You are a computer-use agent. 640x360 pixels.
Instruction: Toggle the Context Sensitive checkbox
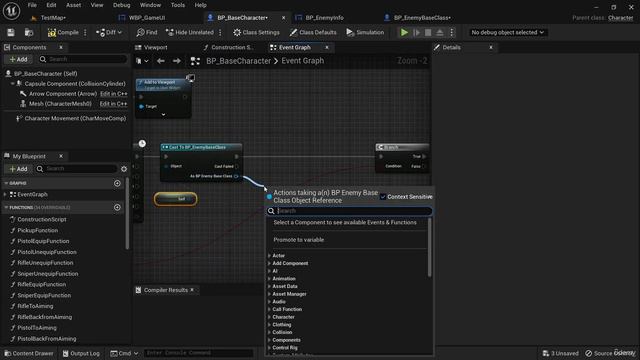point(383,197)
